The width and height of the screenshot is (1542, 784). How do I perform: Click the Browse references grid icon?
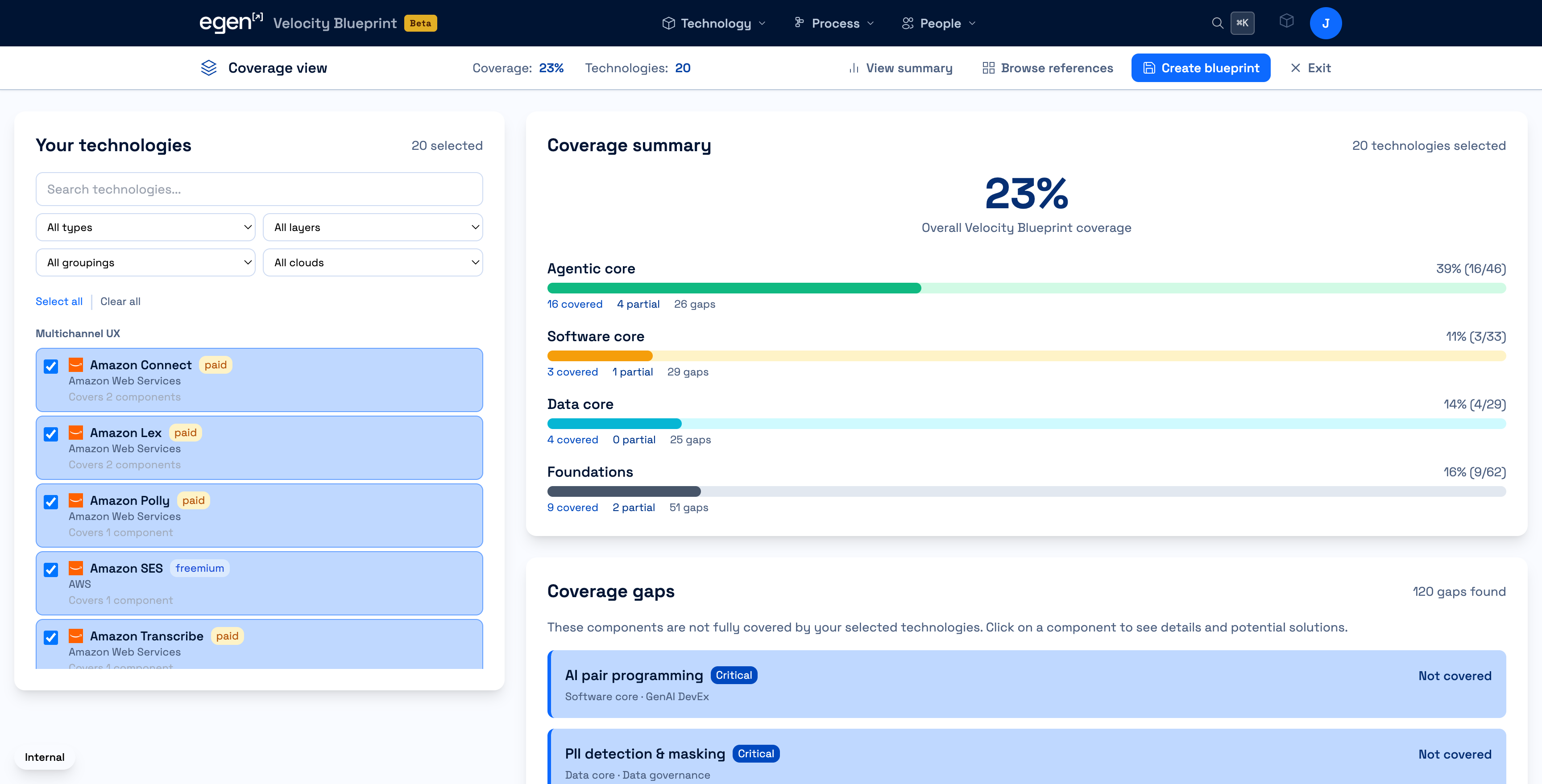(x=988, y=68)
